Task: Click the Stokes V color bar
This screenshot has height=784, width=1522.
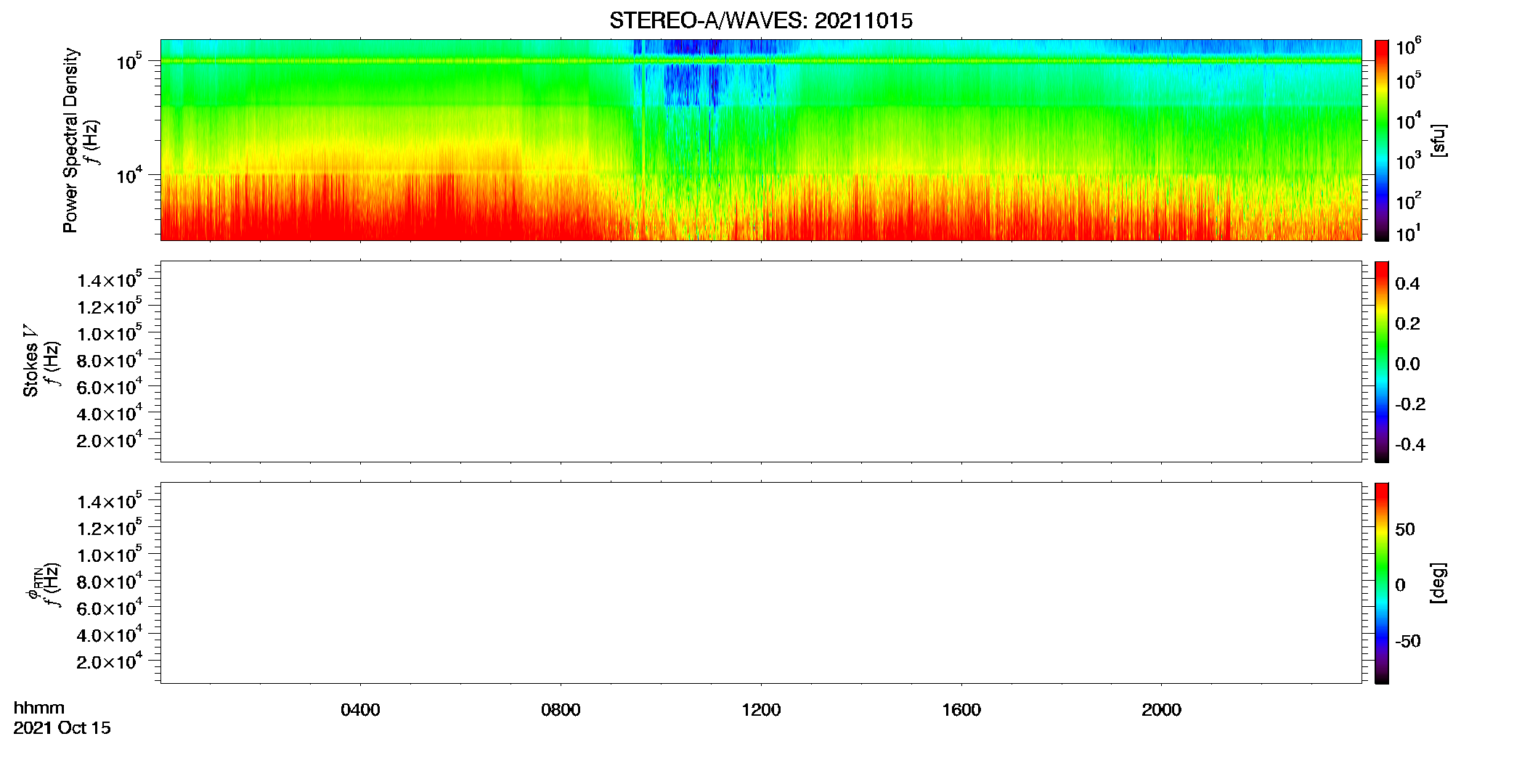Action: coord(1382,362)
